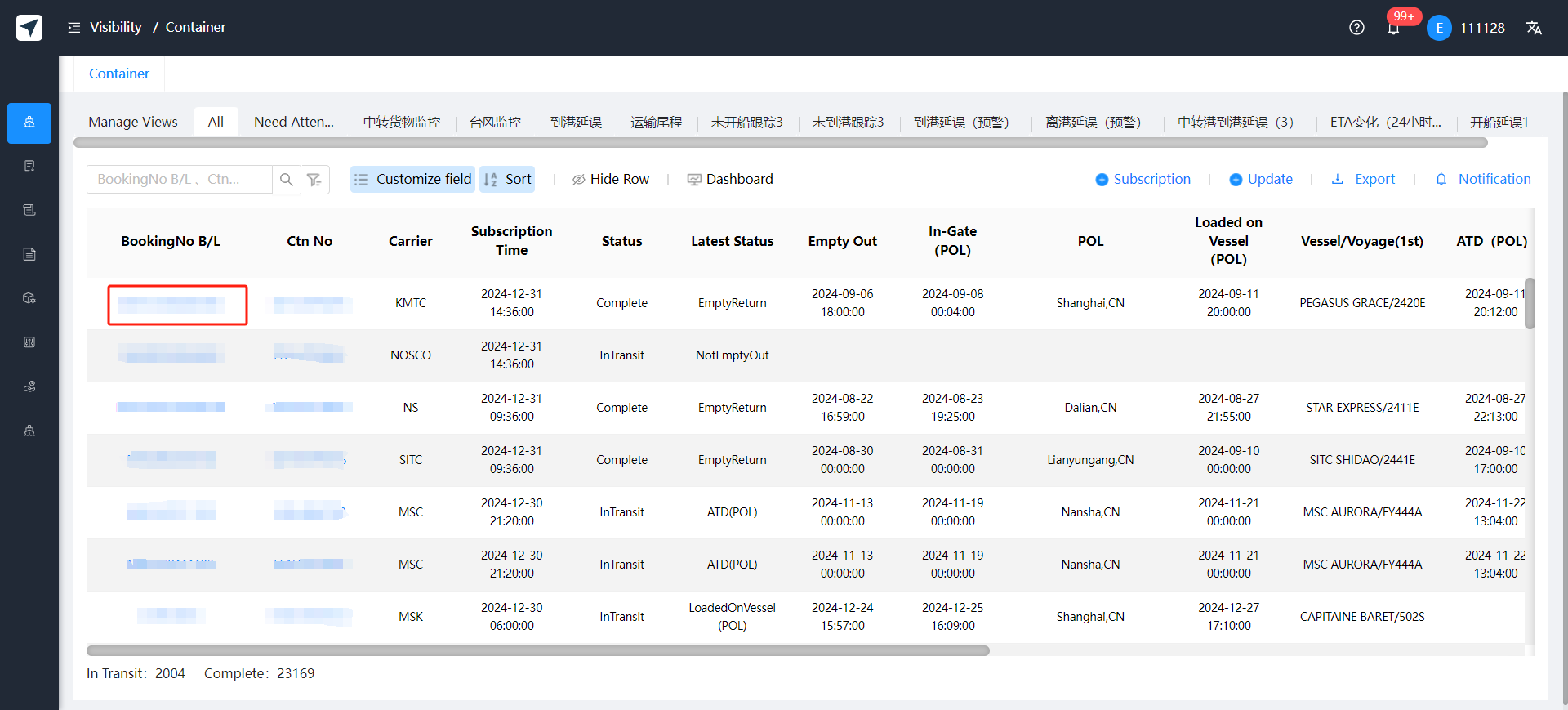Screen dimensions: 1568x710
Task: Click the user avatar E
Action: pyautogui.click(x=1439, y=28)
